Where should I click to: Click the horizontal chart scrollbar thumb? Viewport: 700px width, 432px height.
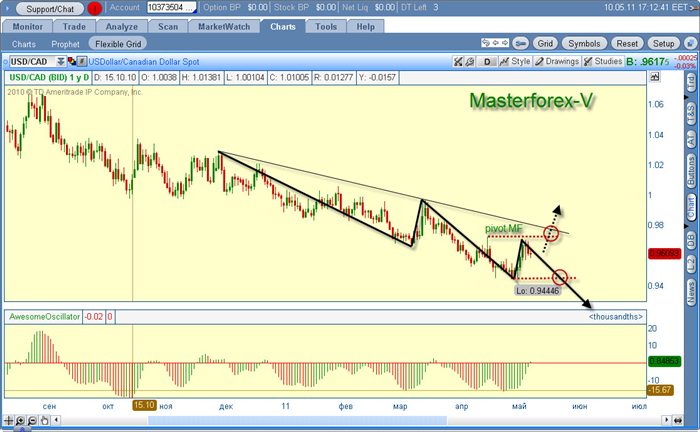297,420
